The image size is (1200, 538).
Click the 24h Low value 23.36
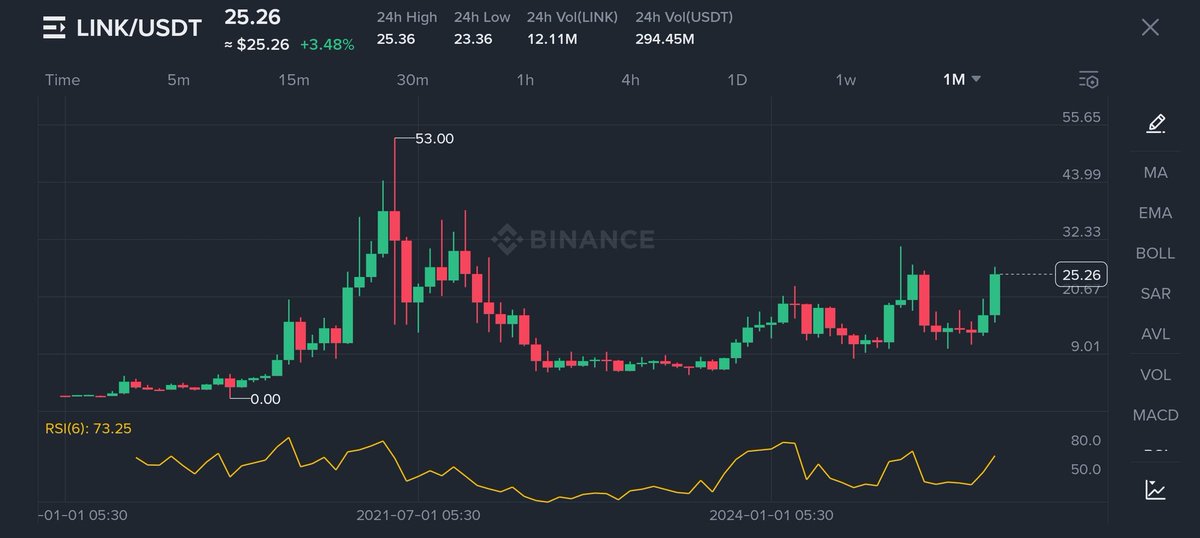coord(473,39)
